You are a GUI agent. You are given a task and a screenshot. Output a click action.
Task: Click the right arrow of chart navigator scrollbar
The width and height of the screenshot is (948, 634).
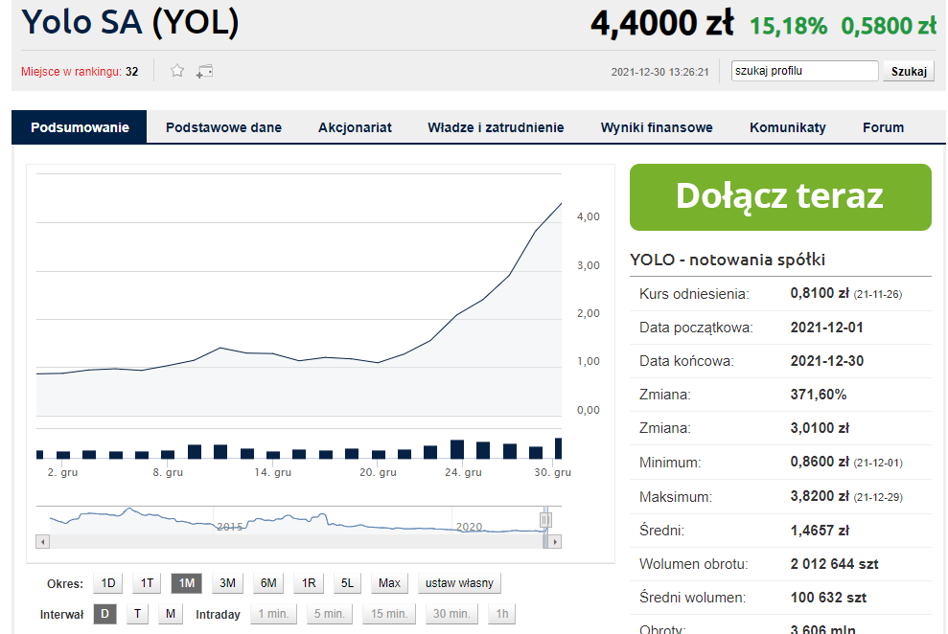(555, 542)
